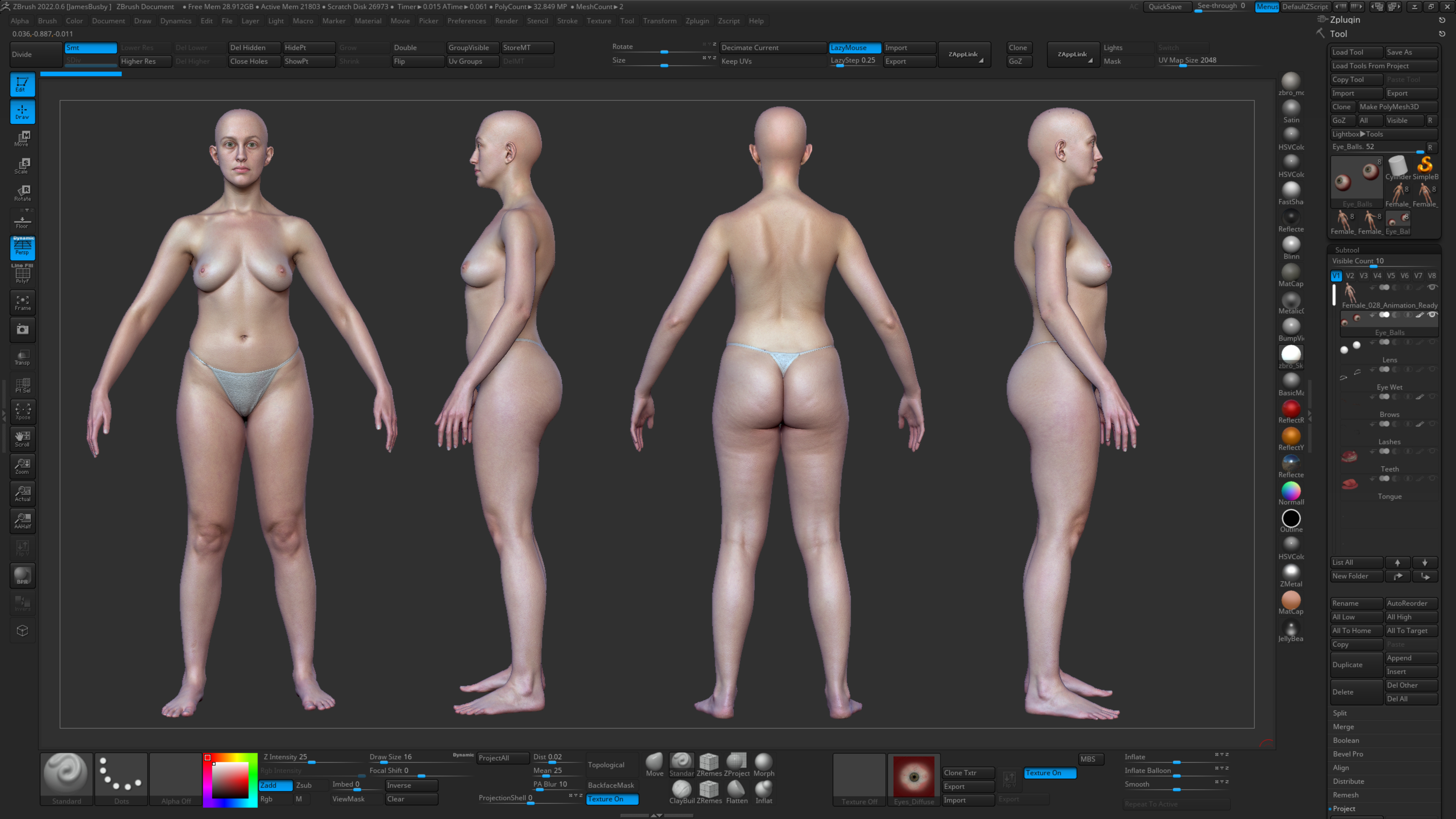Expand the Project section in Tool palette
1456x819 pixels.
click(1344, 808)
